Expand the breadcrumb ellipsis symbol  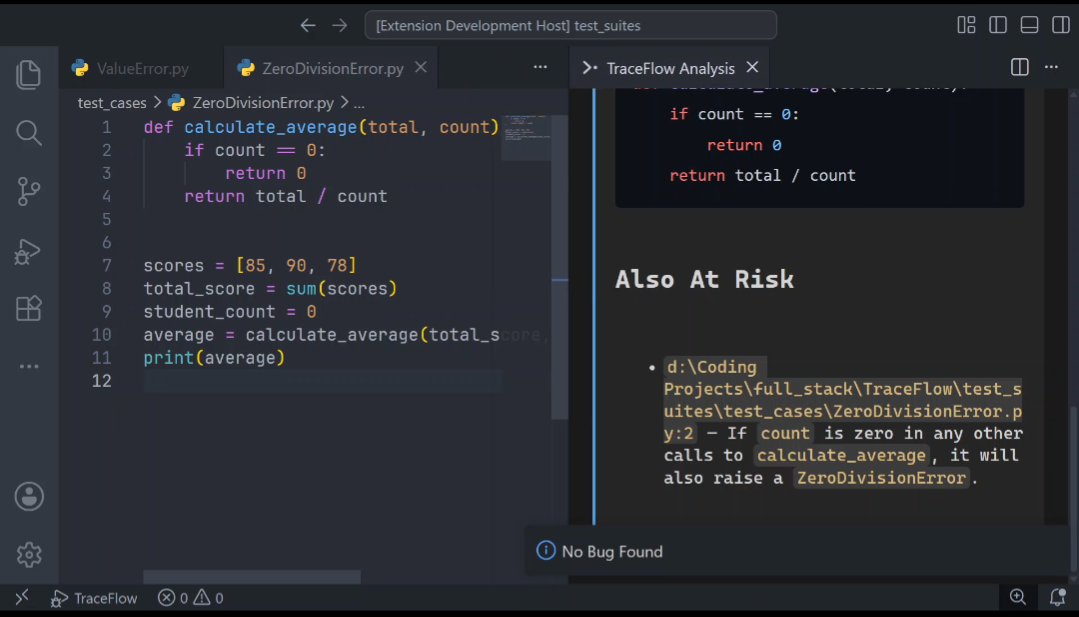(x=359, y=104)
